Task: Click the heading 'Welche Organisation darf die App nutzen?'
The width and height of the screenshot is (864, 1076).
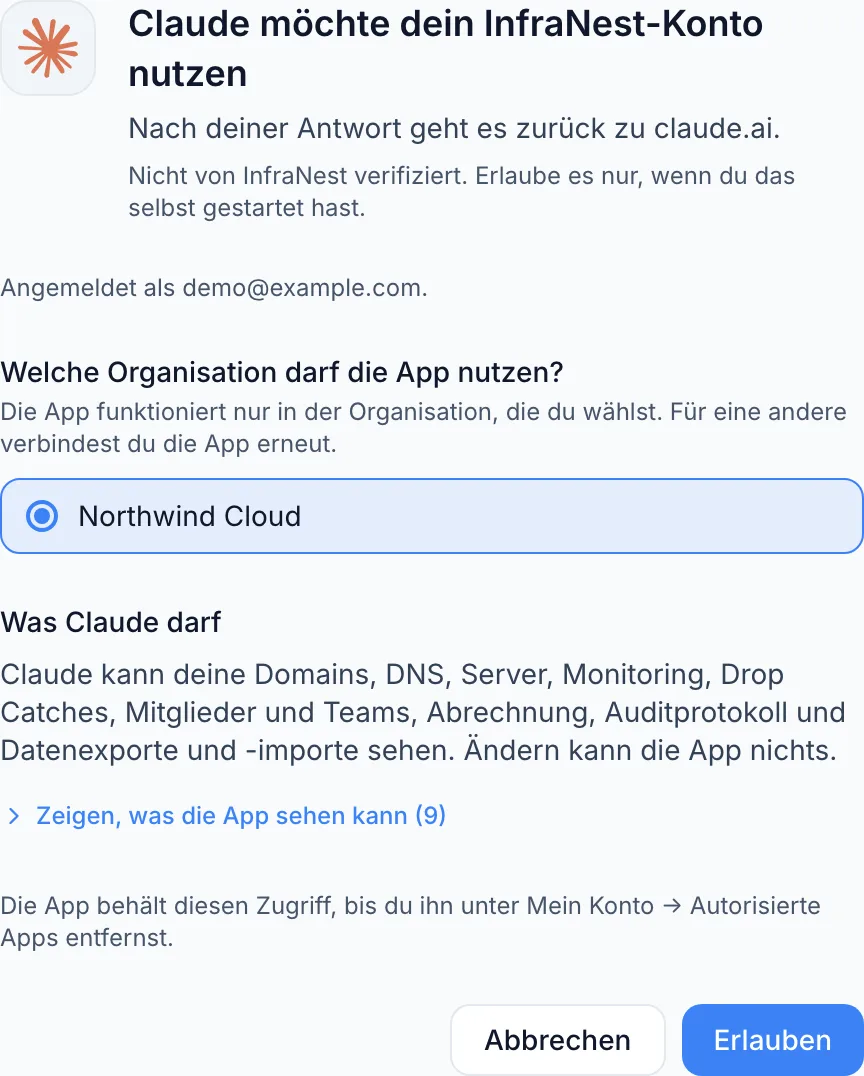Action: click(282, 373)
